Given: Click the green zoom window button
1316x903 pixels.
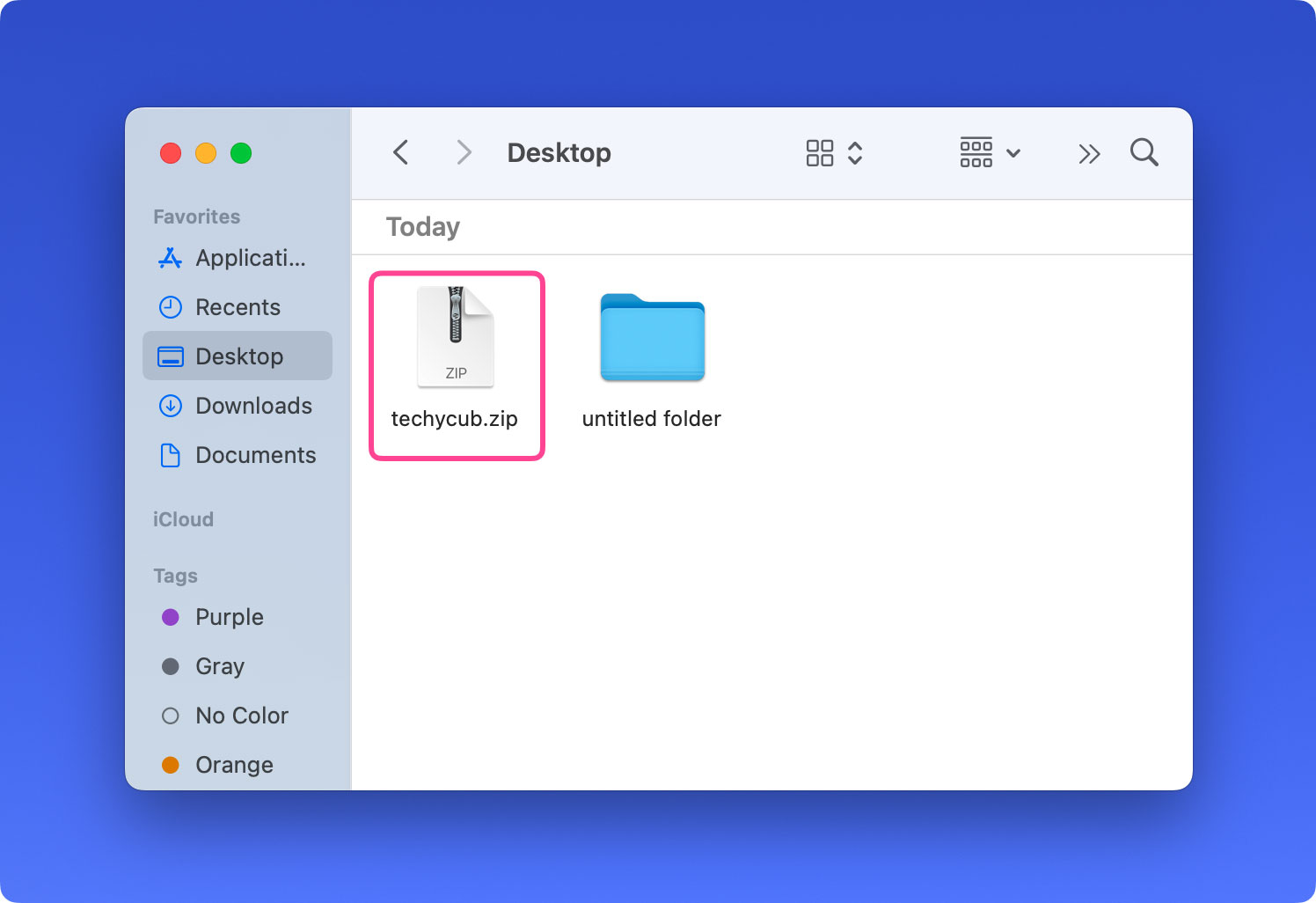Looking at the screenshot, I should point(241,153).
